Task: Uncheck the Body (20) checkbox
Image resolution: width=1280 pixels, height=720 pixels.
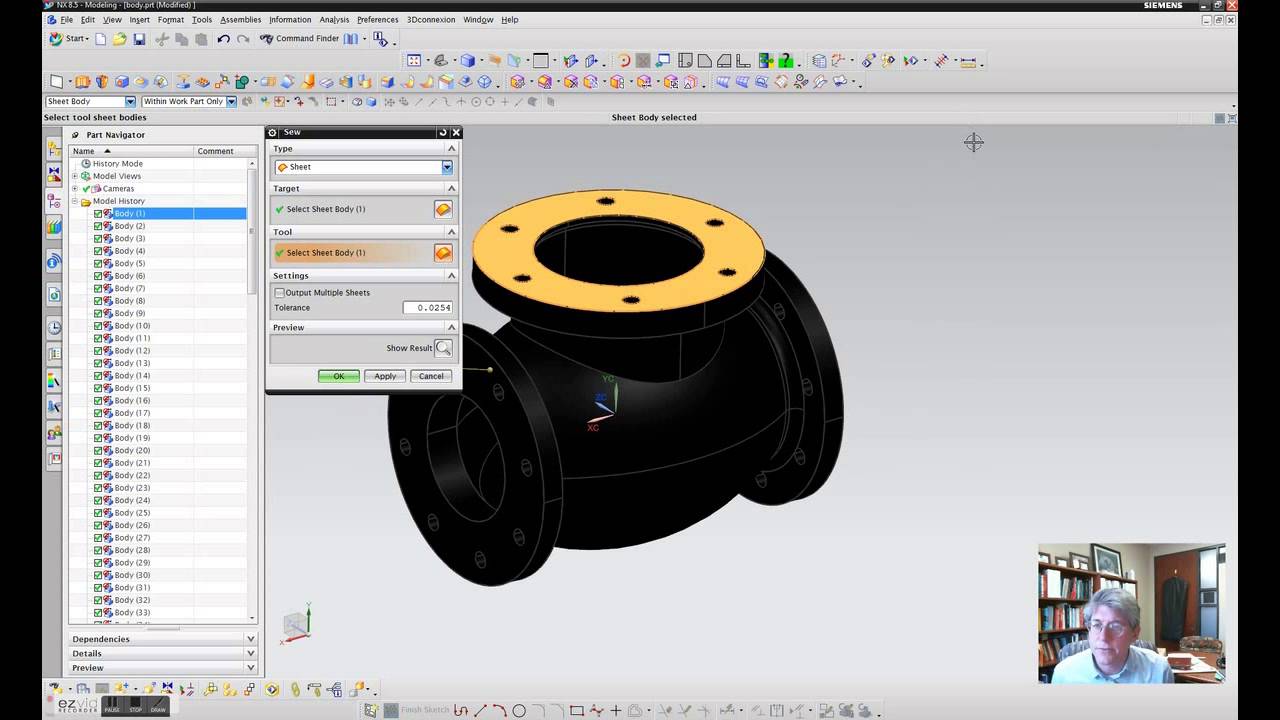Action: (x=98, y=450)
